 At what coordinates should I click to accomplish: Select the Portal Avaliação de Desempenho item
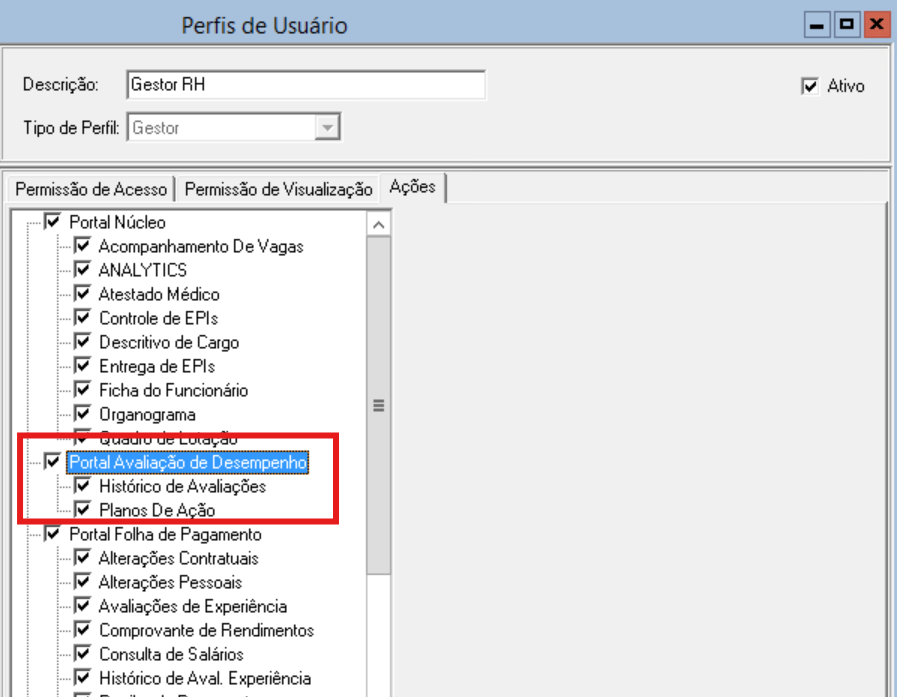pyautogui.click(x=188, y=462)
